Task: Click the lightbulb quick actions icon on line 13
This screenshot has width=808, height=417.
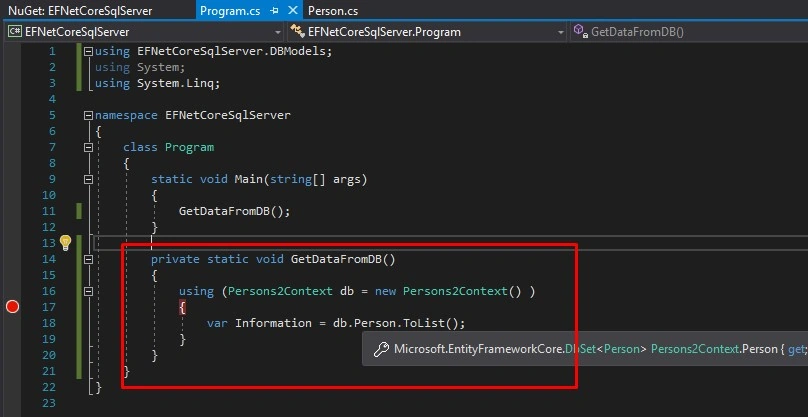Action: point(65,242)
